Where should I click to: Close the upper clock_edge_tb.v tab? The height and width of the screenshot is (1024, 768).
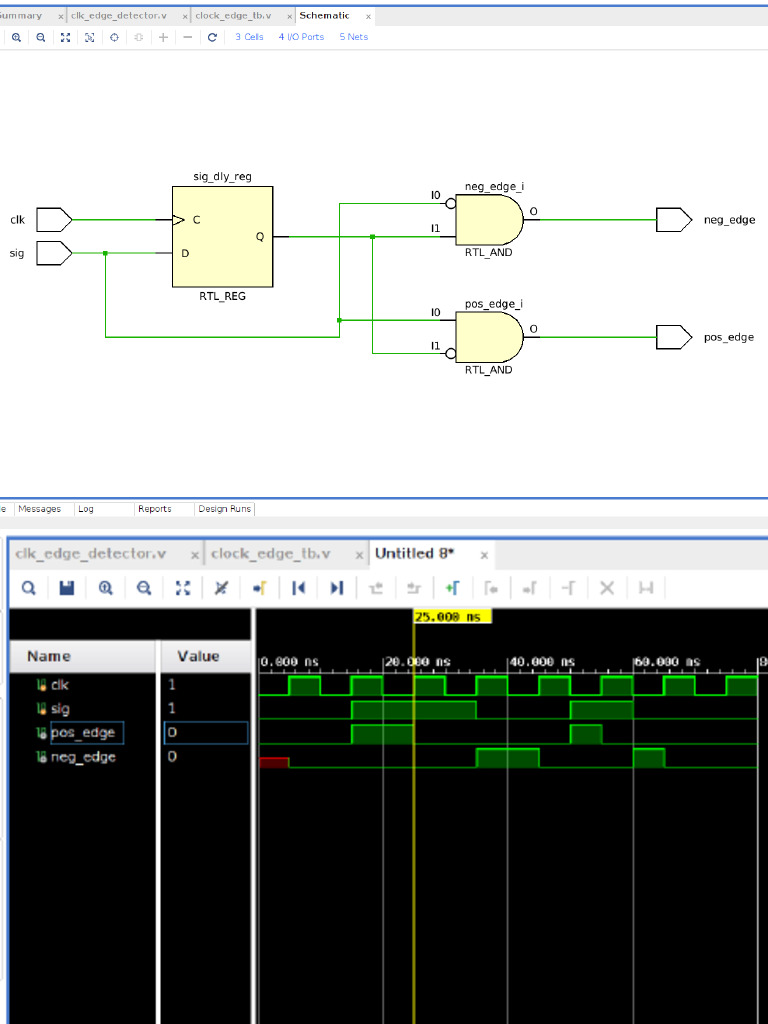point(289,16)
